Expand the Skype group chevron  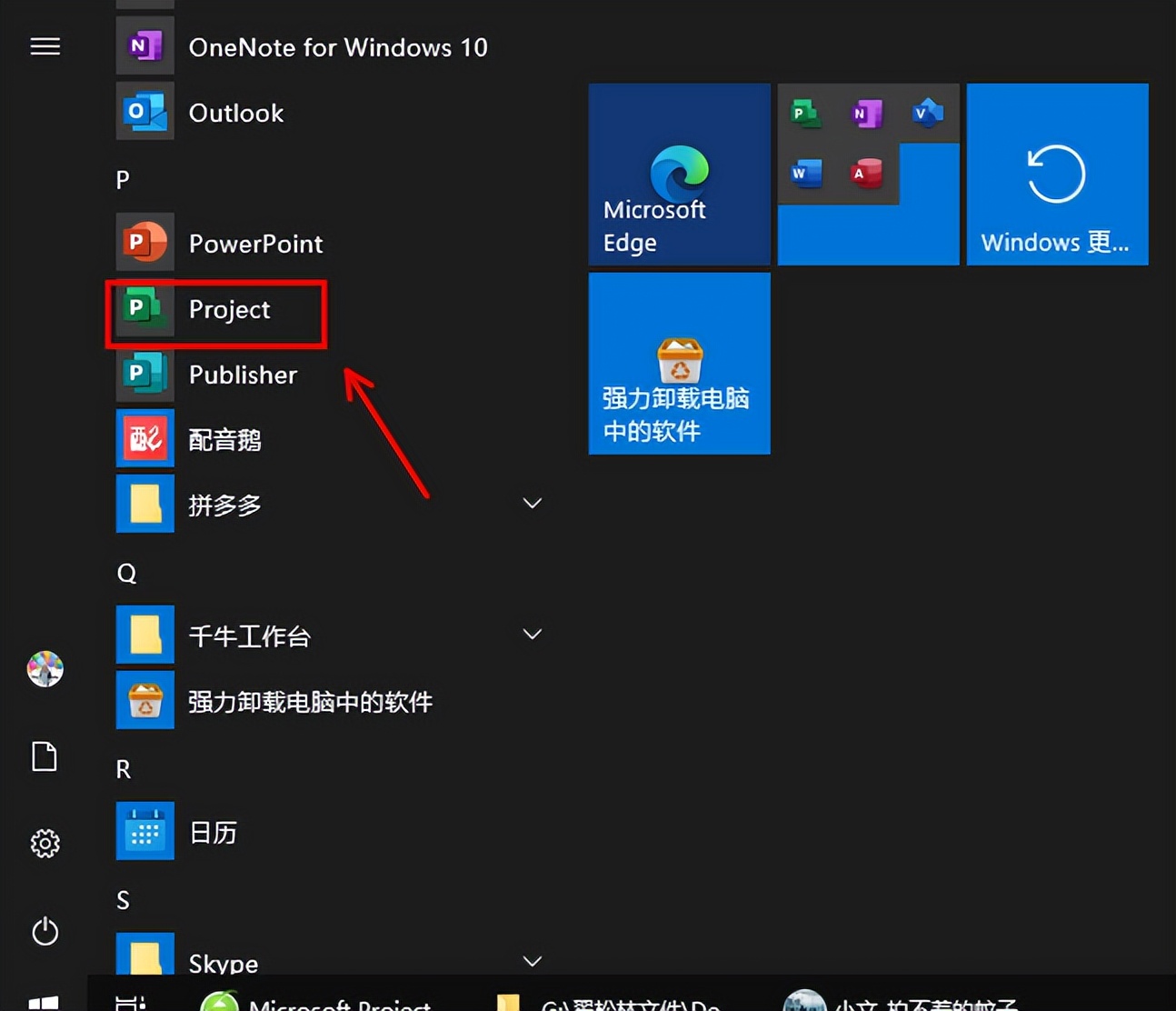pos(532,961)
